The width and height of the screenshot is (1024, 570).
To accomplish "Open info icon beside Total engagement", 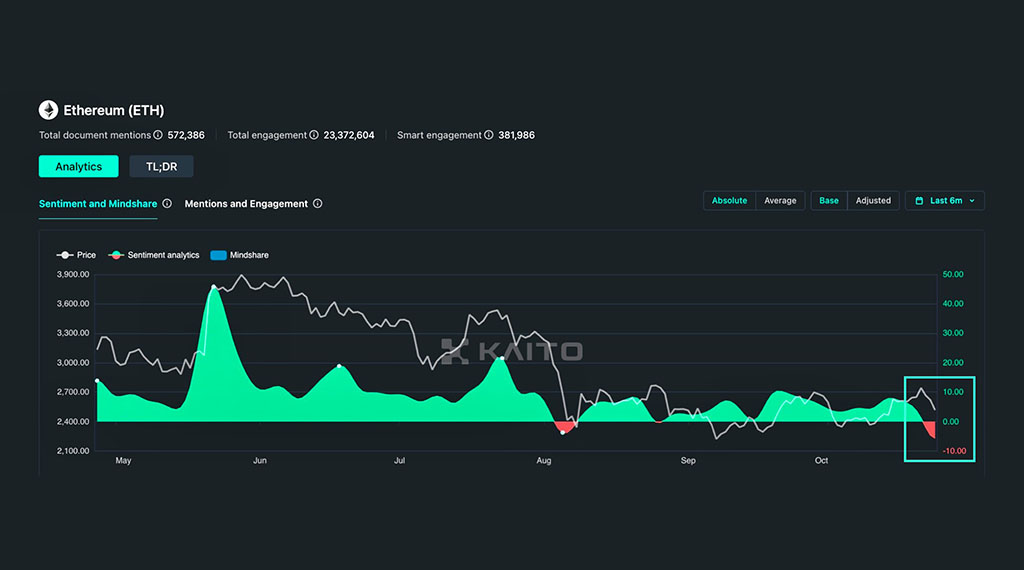I will tap(314, 135).
